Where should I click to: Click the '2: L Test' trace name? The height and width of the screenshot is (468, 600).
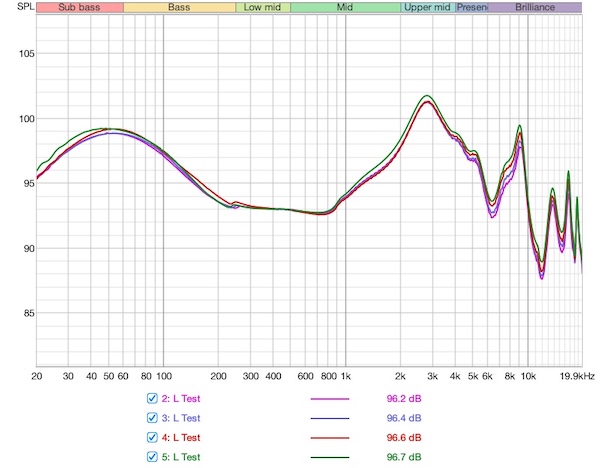[x=181, y=399]
